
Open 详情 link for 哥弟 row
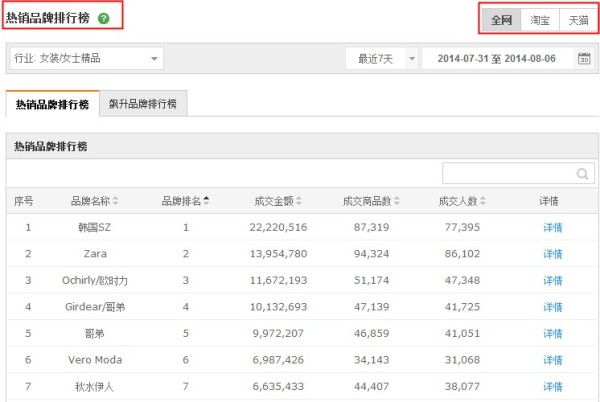tap(553, 334)
